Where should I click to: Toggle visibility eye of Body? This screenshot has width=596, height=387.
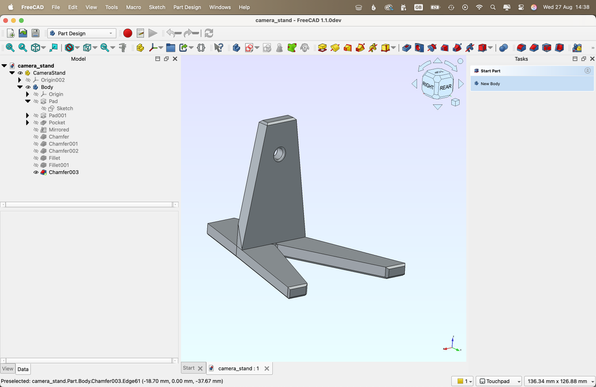(28, 87)
